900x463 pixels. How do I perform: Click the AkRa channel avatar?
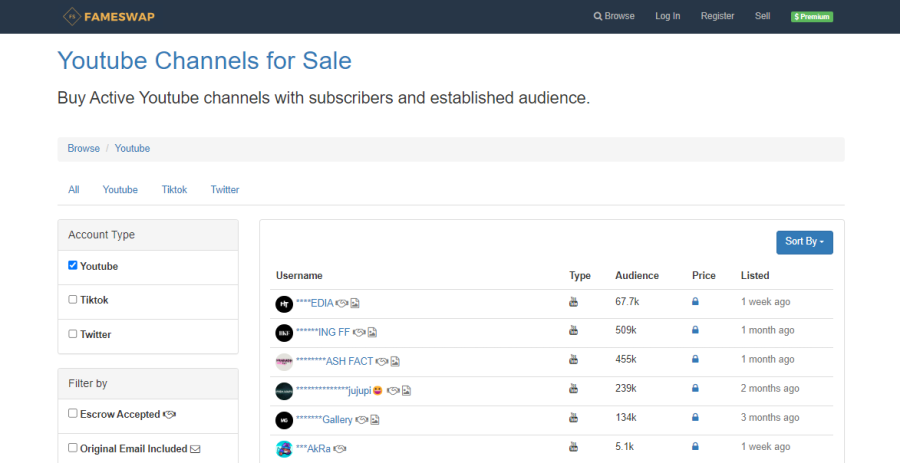tap(284, 449)
